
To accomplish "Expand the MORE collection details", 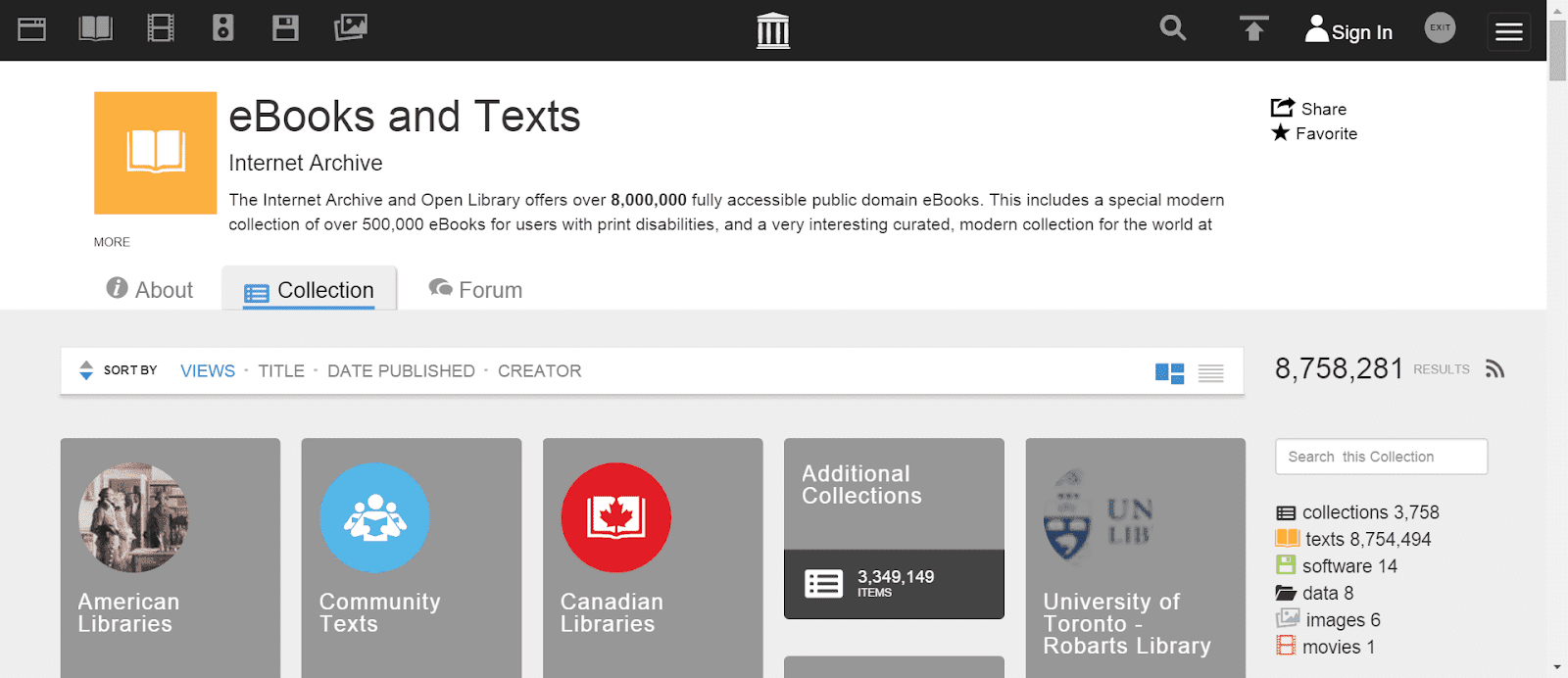I will click(111, 241).
